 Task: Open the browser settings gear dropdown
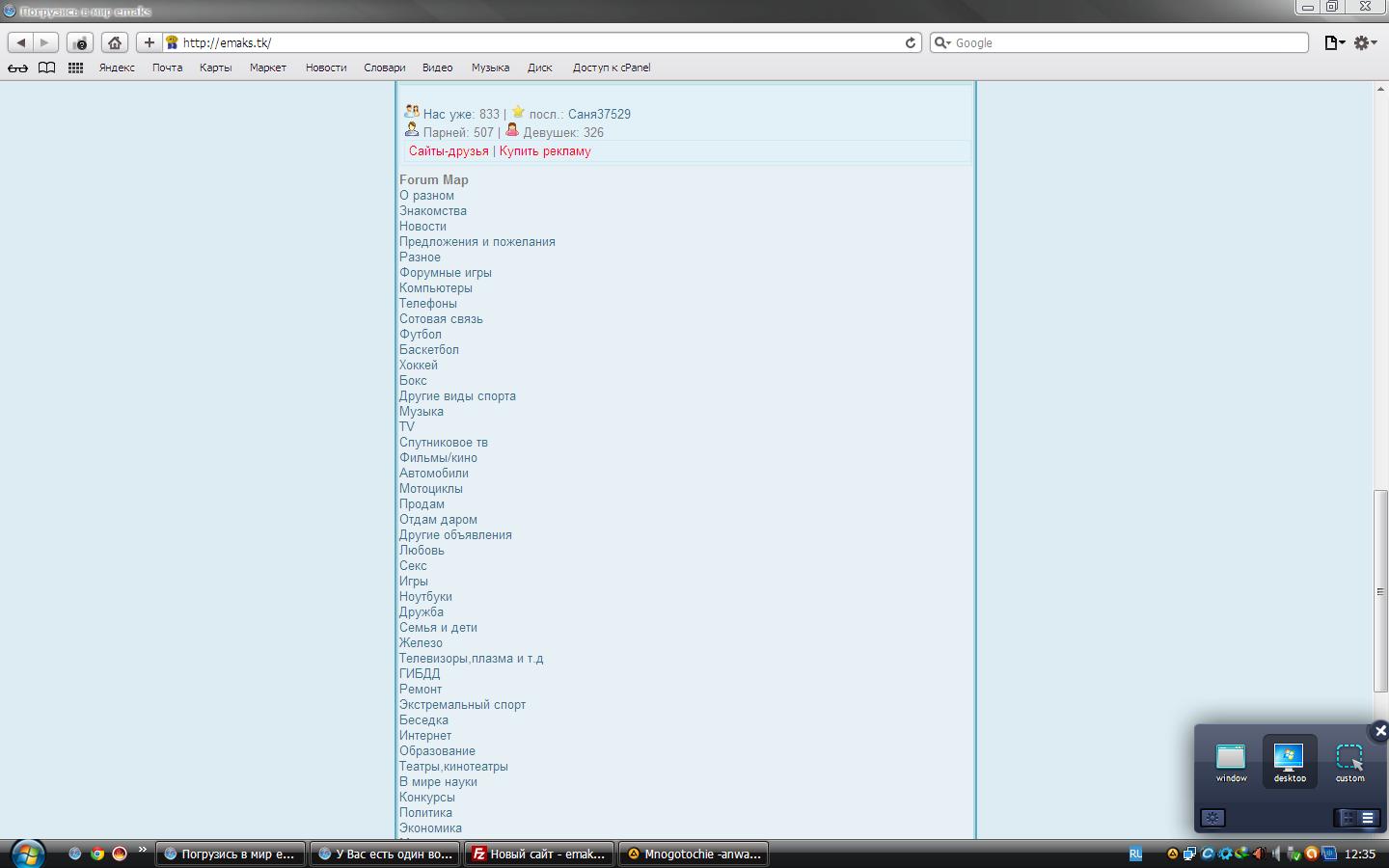(x=1365, y=42)
